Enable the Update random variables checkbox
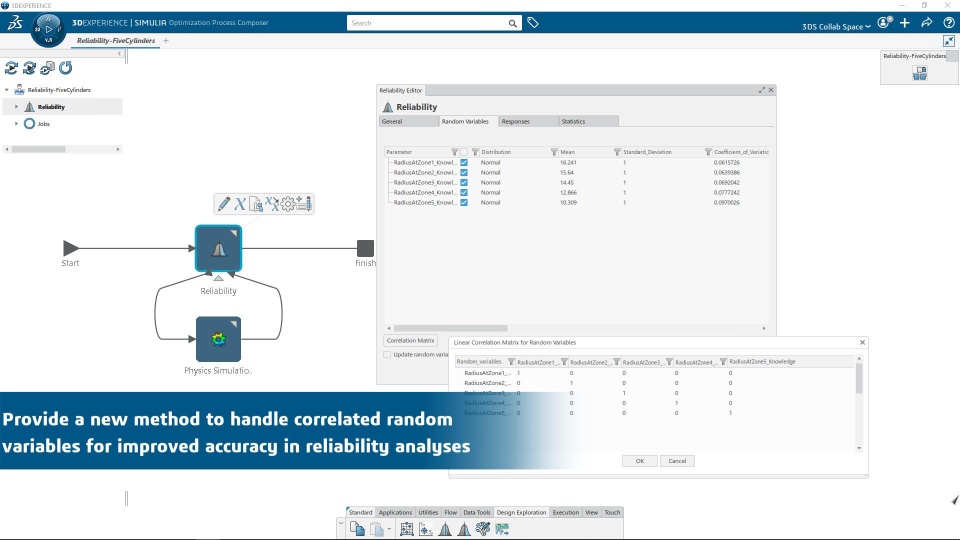960x540 pixels. [x=387, y=354]
